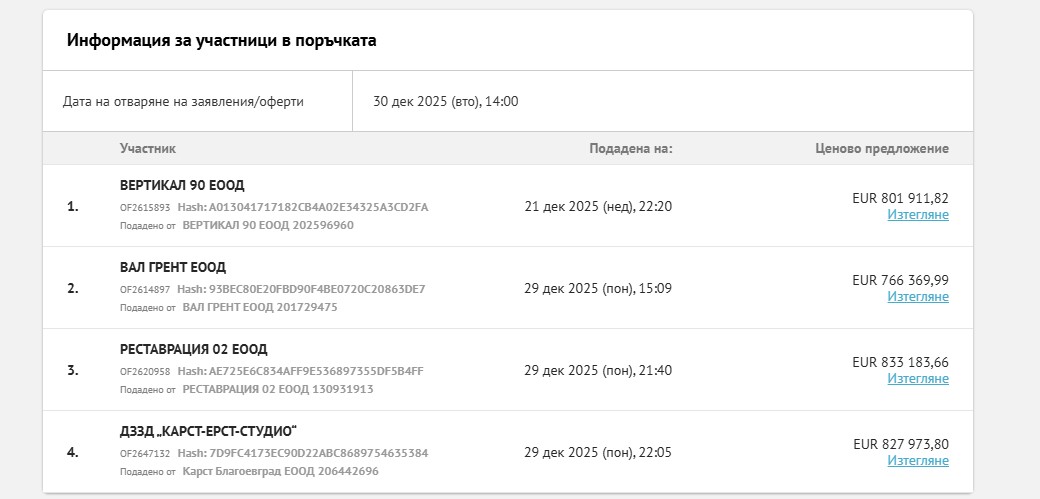The height and width of the screenshot is (499, 1040).
Task: Download the КАРСТ-ЕРСТ-СТУДИО price offer
Action: [917, 461]
